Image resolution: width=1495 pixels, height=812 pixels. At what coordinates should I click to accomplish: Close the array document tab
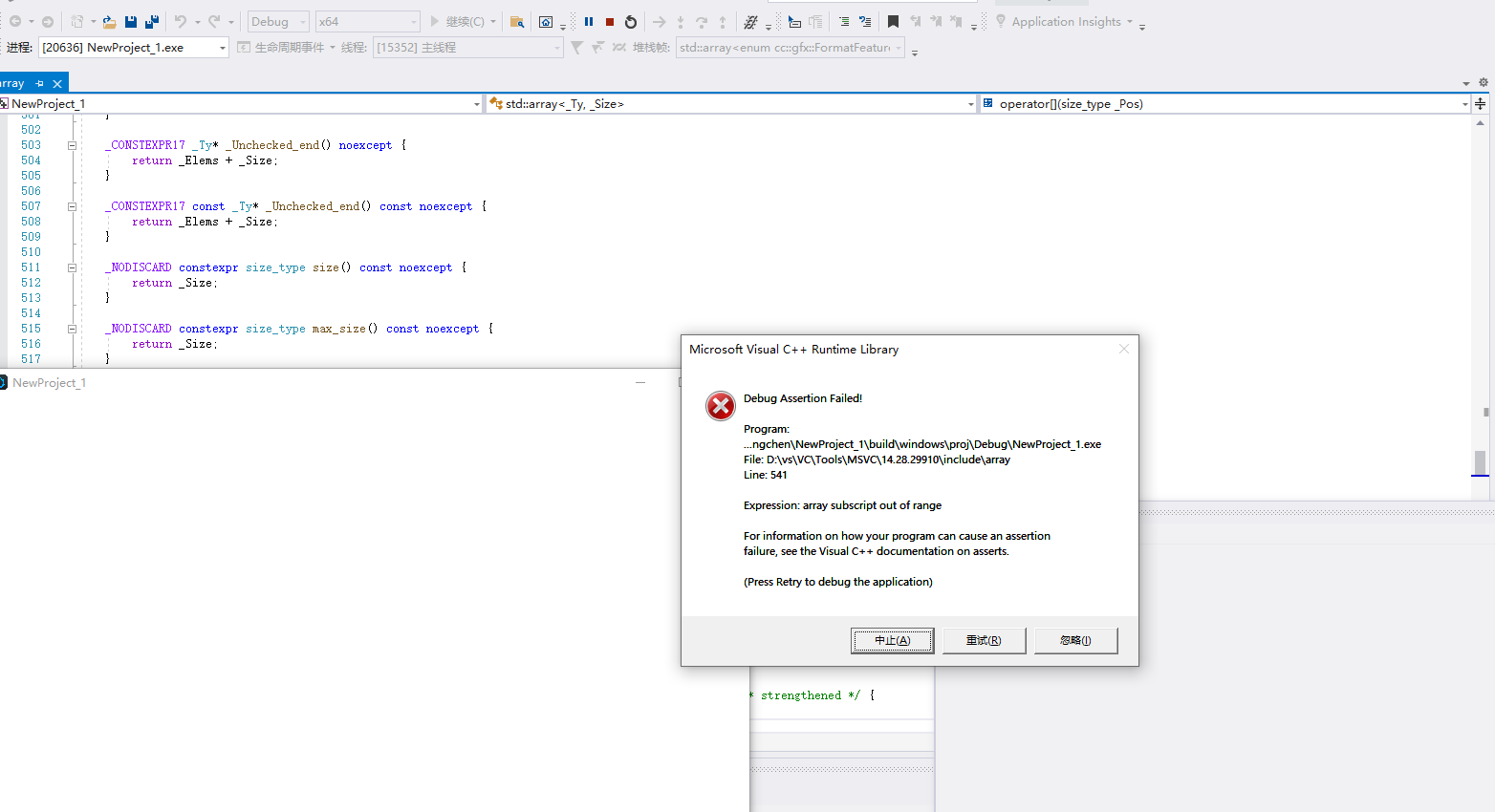pyautogui.click(x=57, y=84)
